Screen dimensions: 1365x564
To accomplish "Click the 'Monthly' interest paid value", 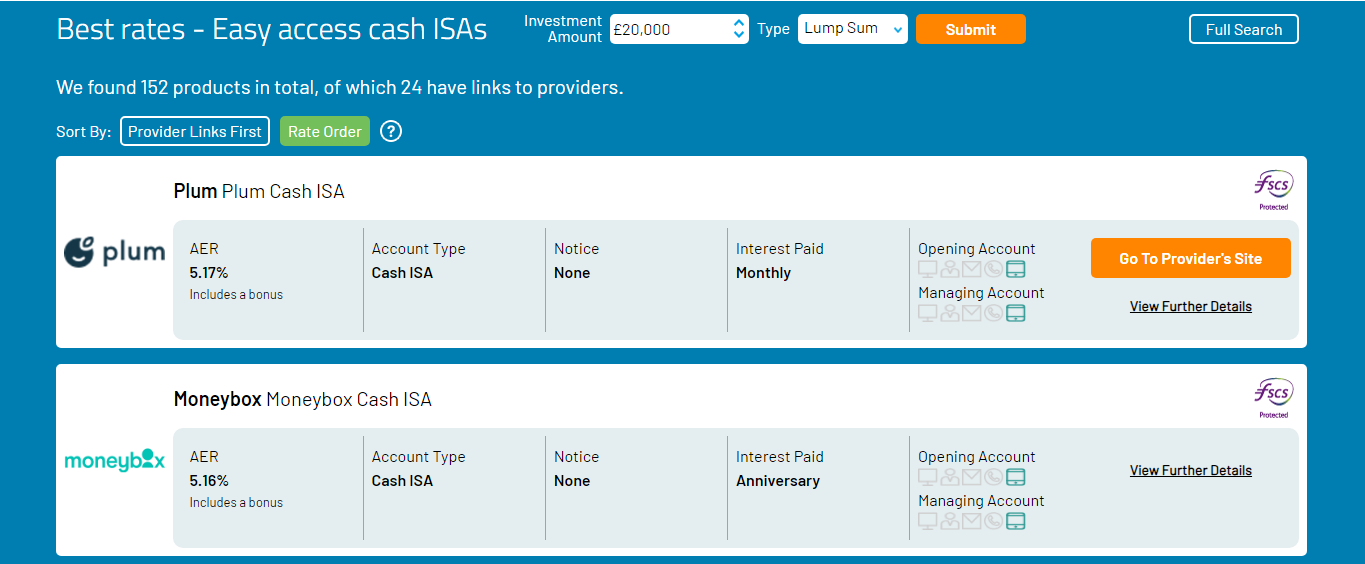I will [x=763, y=273].
